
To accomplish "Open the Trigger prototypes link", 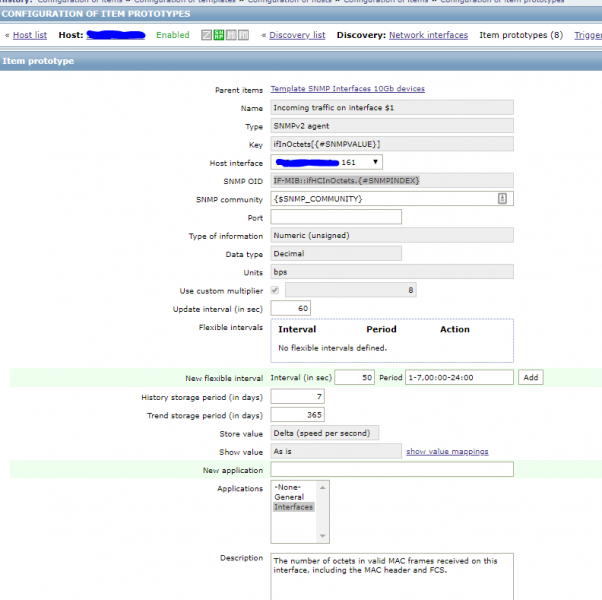I will [x=588, y=35].
